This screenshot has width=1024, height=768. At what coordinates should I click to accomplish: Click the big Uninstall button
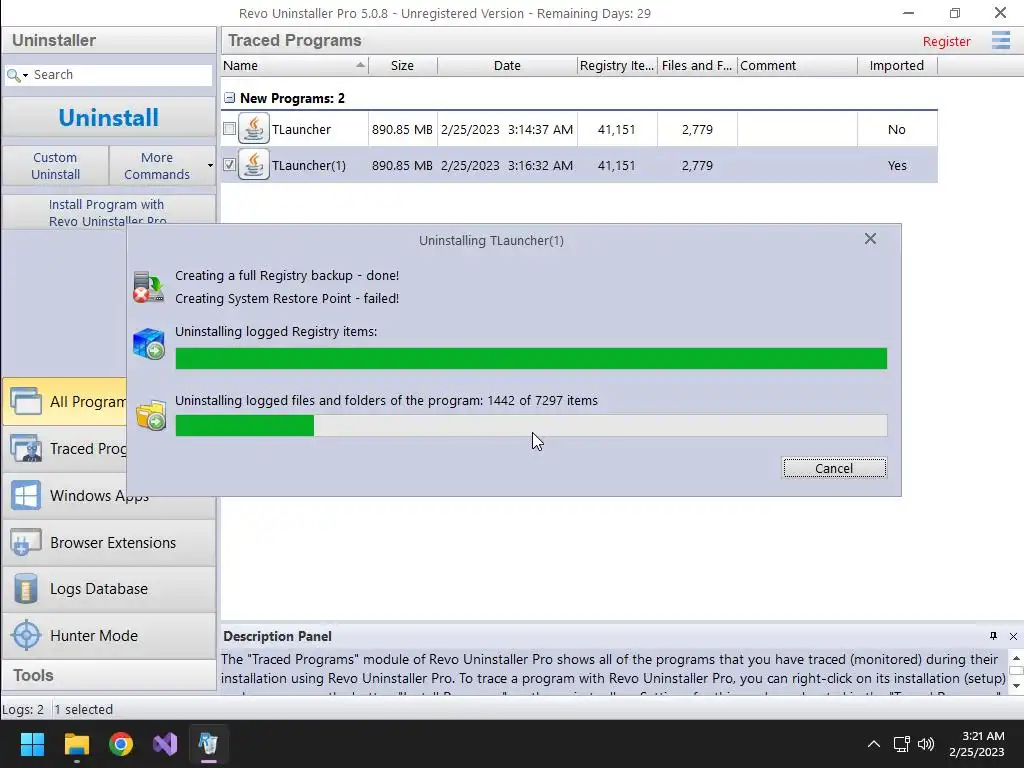(108, 118)
